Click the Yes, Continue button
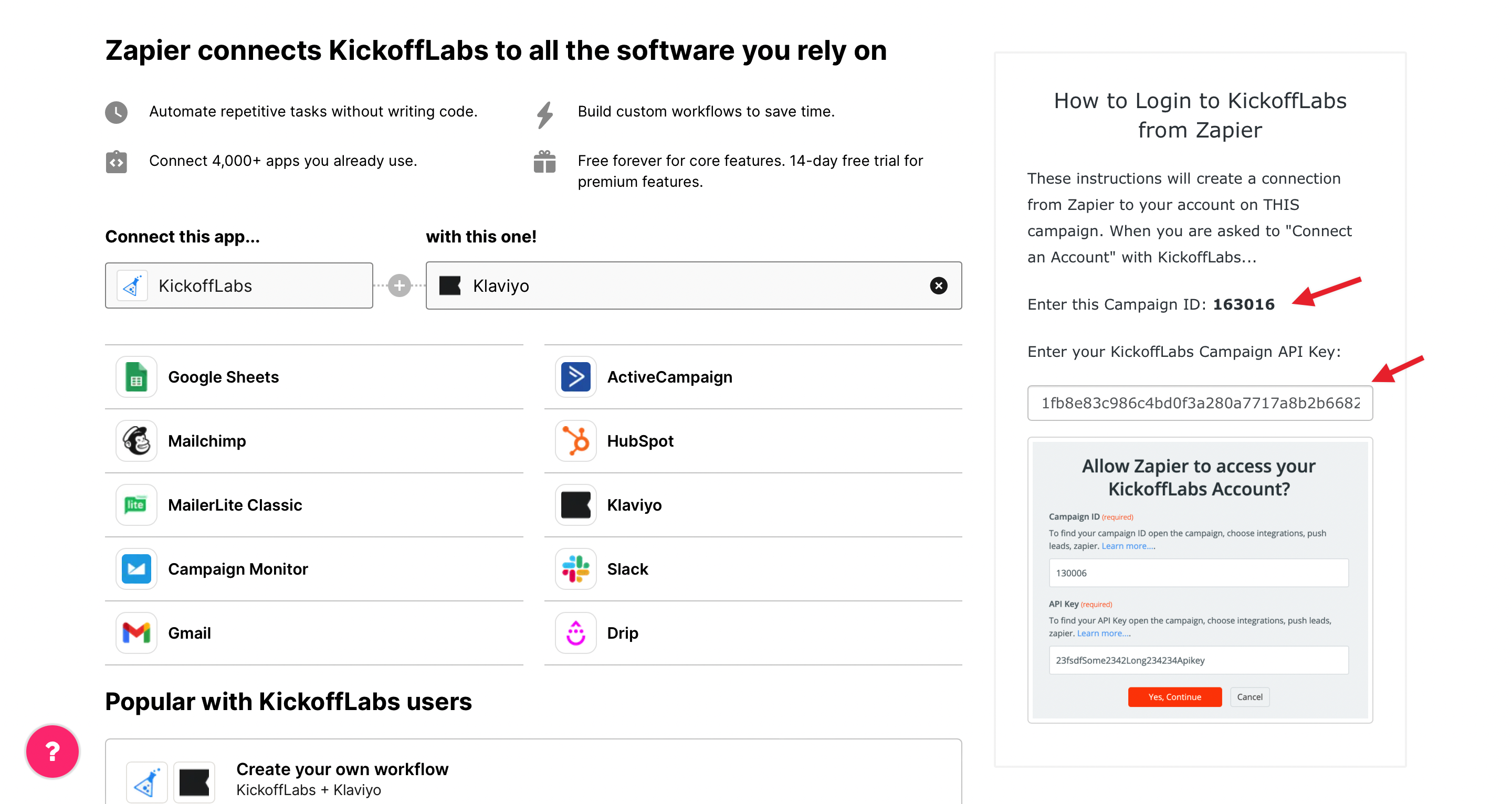1512x804 pixels. [x=1174, y=697]
